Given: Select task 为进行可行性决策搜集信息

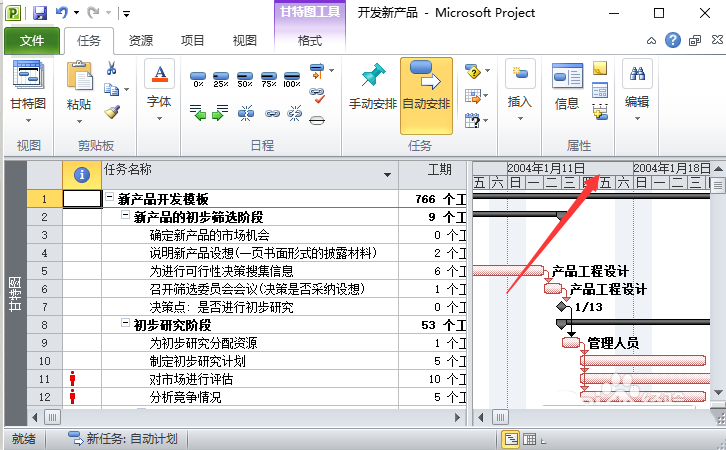Looking at the screenshot, I should point(221,271).
